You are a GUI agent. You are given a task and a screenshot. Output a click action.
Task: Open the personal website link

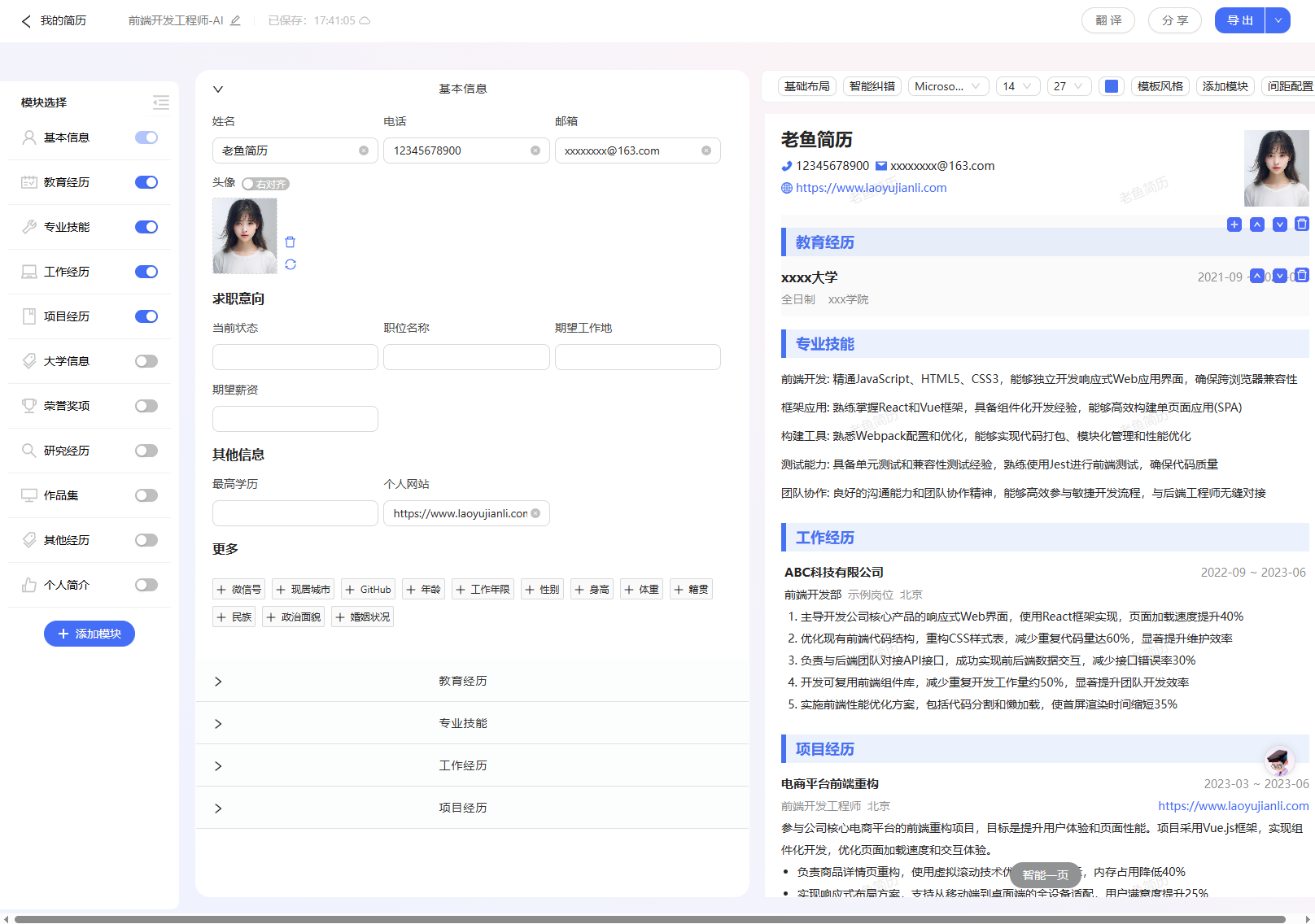tap(872, 187)
